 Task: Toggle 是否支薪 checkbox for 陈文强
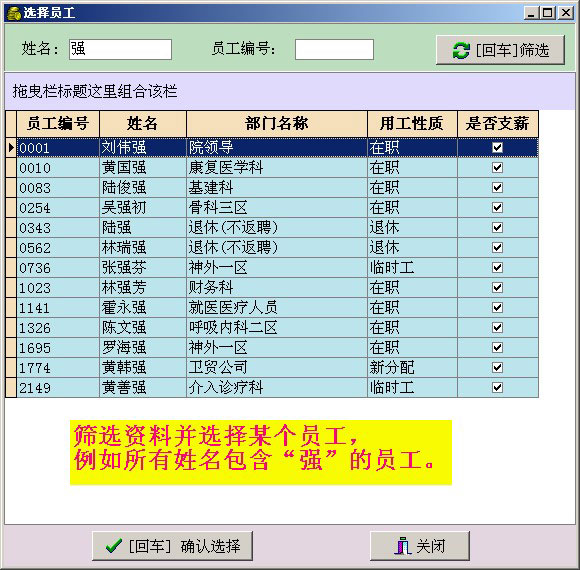click(498, 327)
